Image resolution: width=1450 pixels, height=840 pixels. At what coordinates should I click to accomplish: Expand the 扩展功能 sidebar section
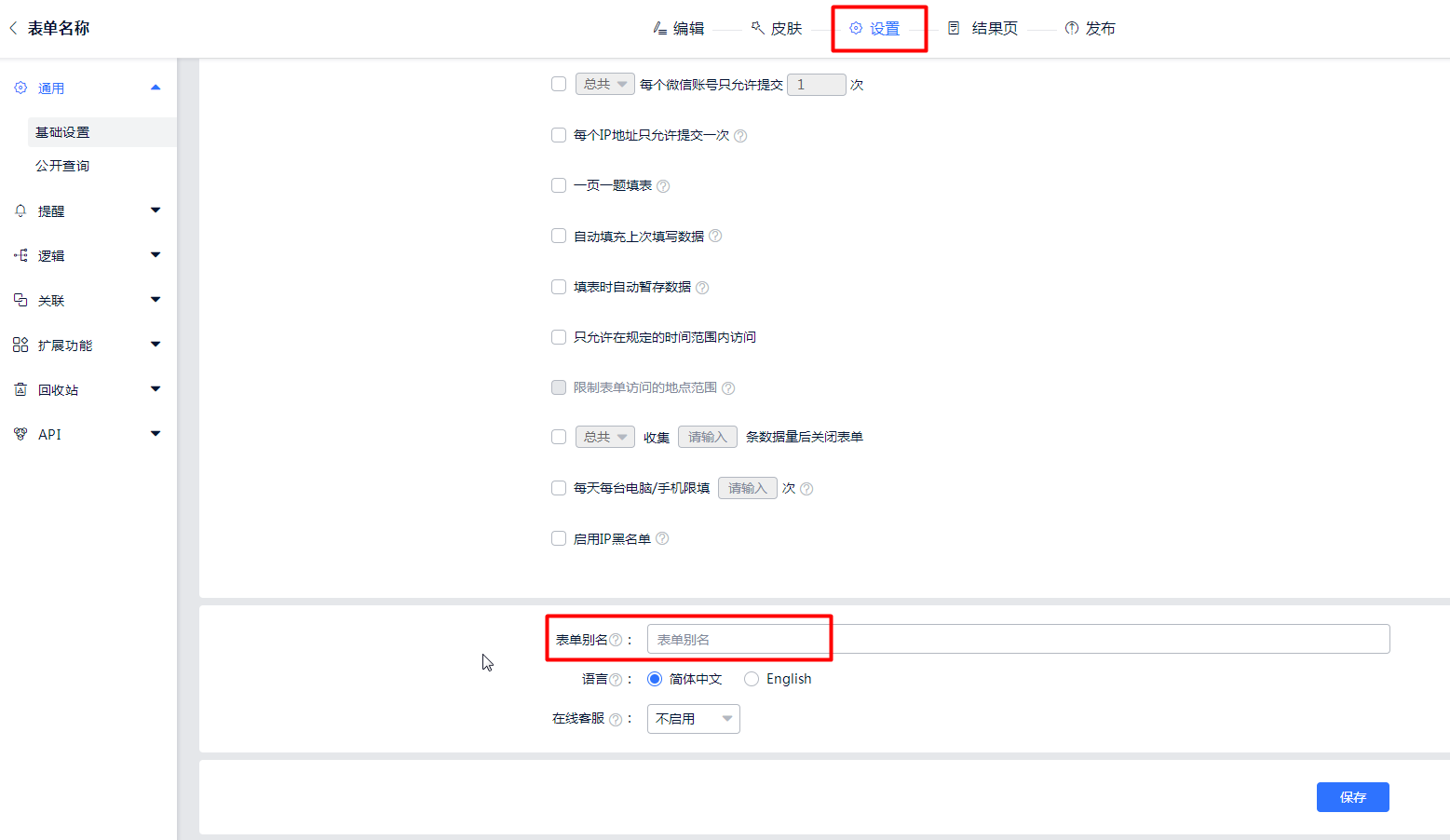tap(88, 345)
